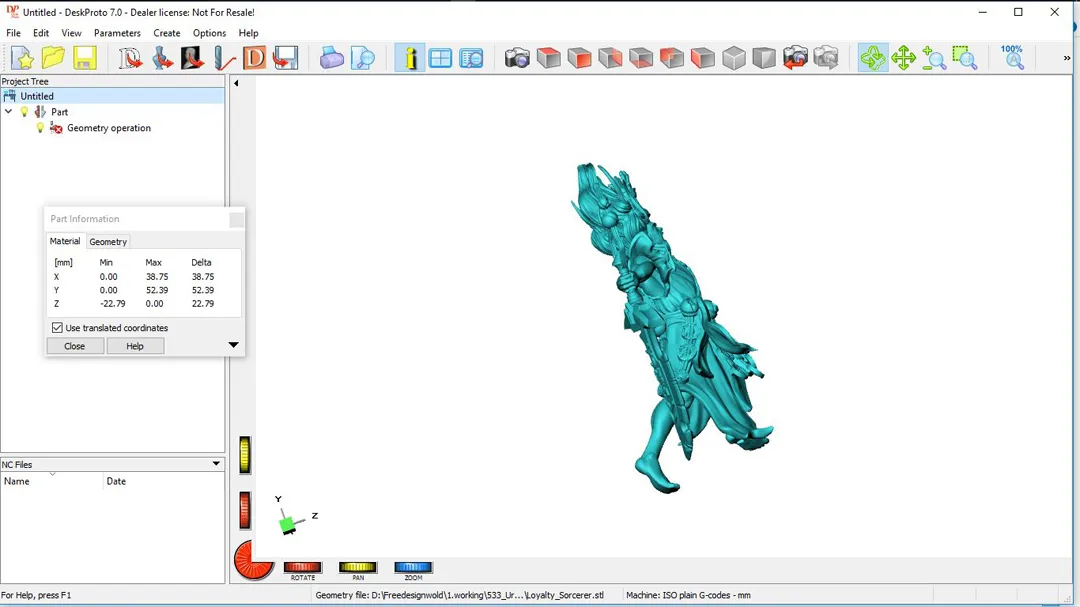Screen dimensions: 1080x607
Task: Toggle the green mouse rotate mode icon
Action: click(873, 58)
